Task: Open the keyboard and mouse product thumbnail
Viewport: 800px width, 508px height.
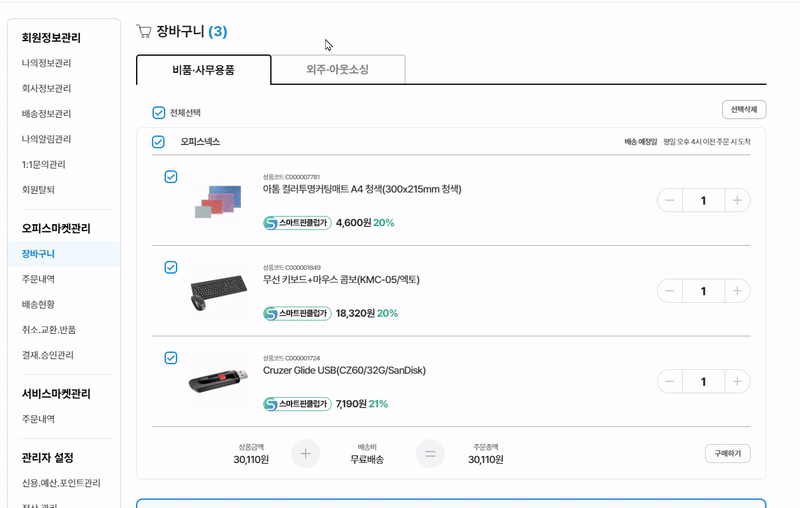Action: click(x=219, y=290)
